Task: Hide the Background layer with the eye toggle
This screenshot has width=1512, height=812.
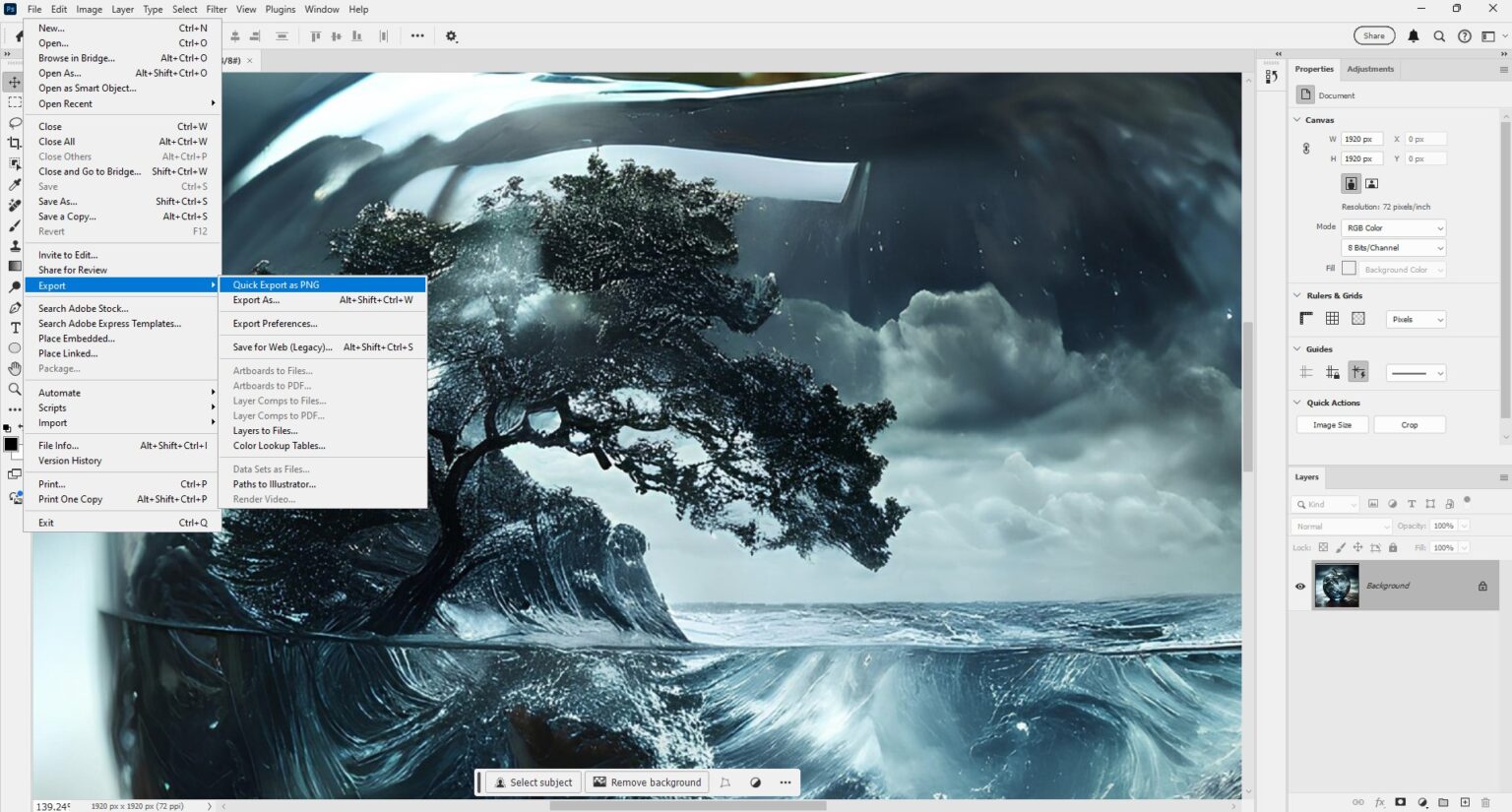Action: 1299,586
